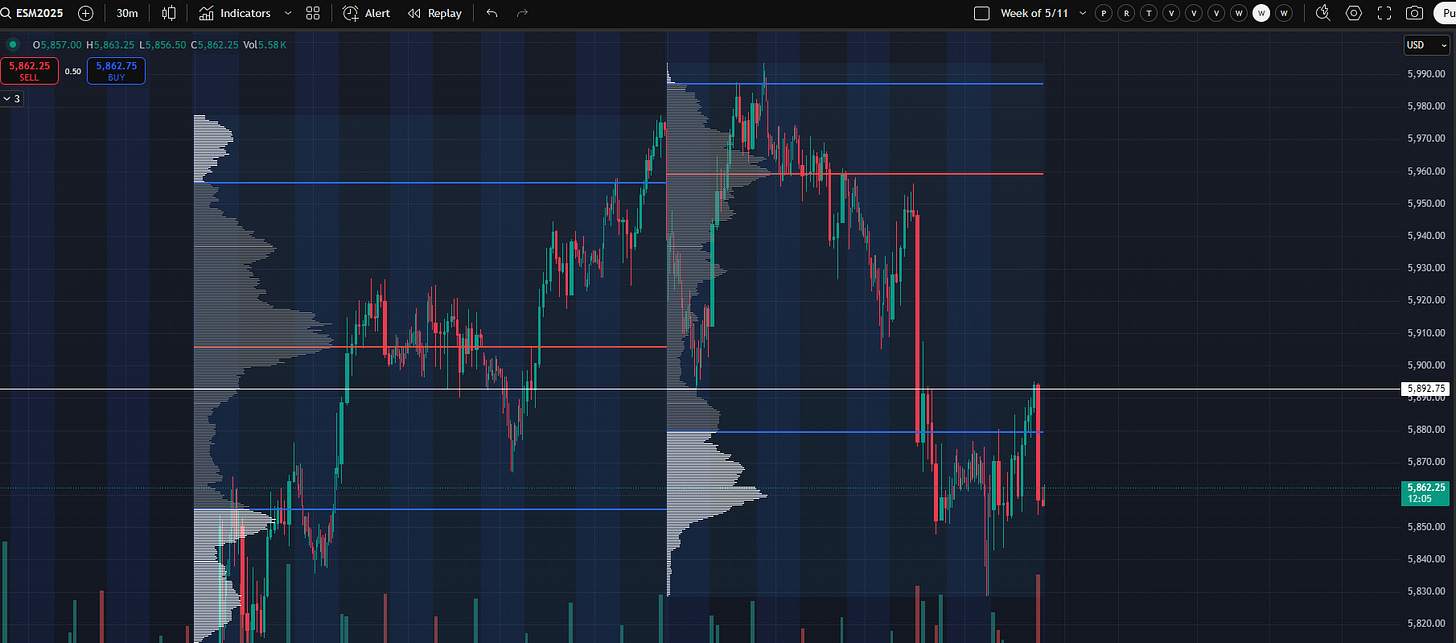Add a symbol to compare with plus icon
Viewport: 1456px width, 643px height.
86,13
